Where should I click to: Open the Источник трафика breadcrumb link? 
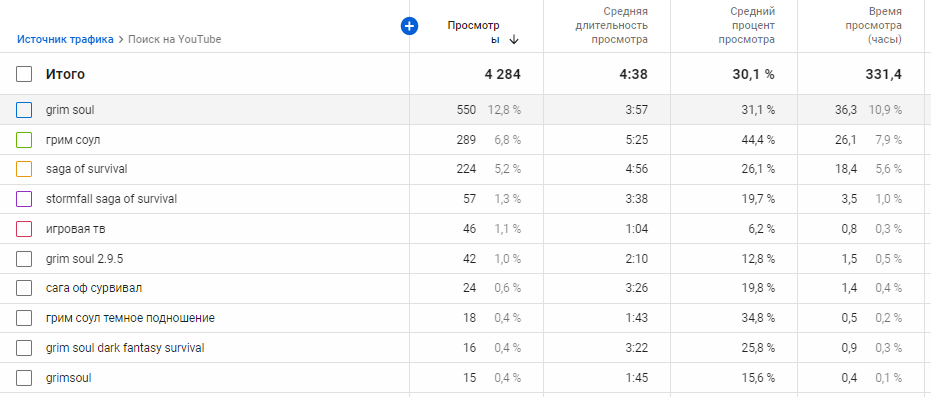point(65,40)
